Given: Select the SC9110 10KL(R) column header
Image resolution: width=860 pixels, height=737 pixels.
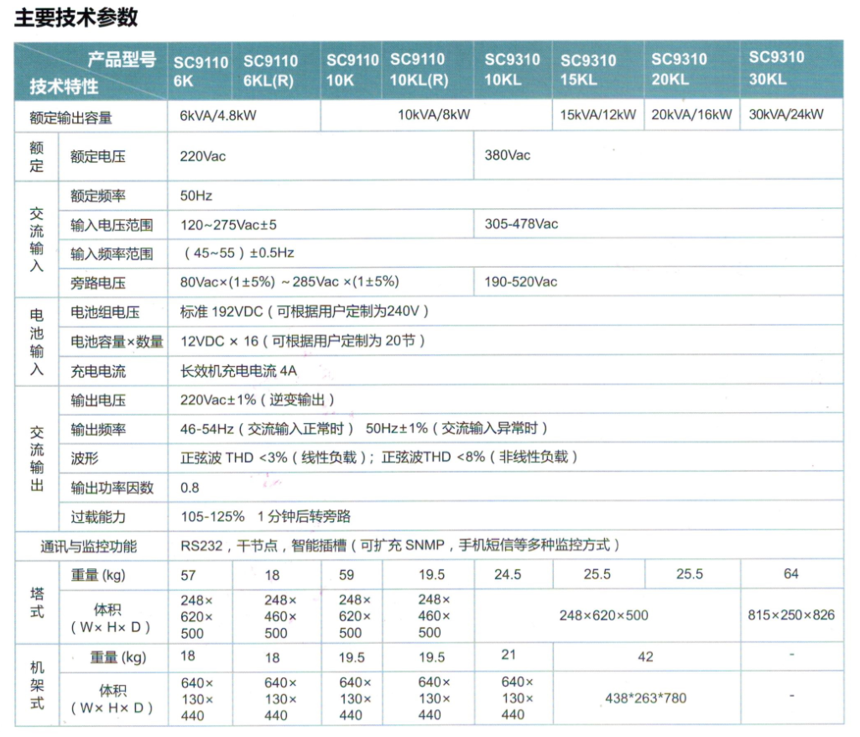Looking at the screenshot, I should point(419,70).
